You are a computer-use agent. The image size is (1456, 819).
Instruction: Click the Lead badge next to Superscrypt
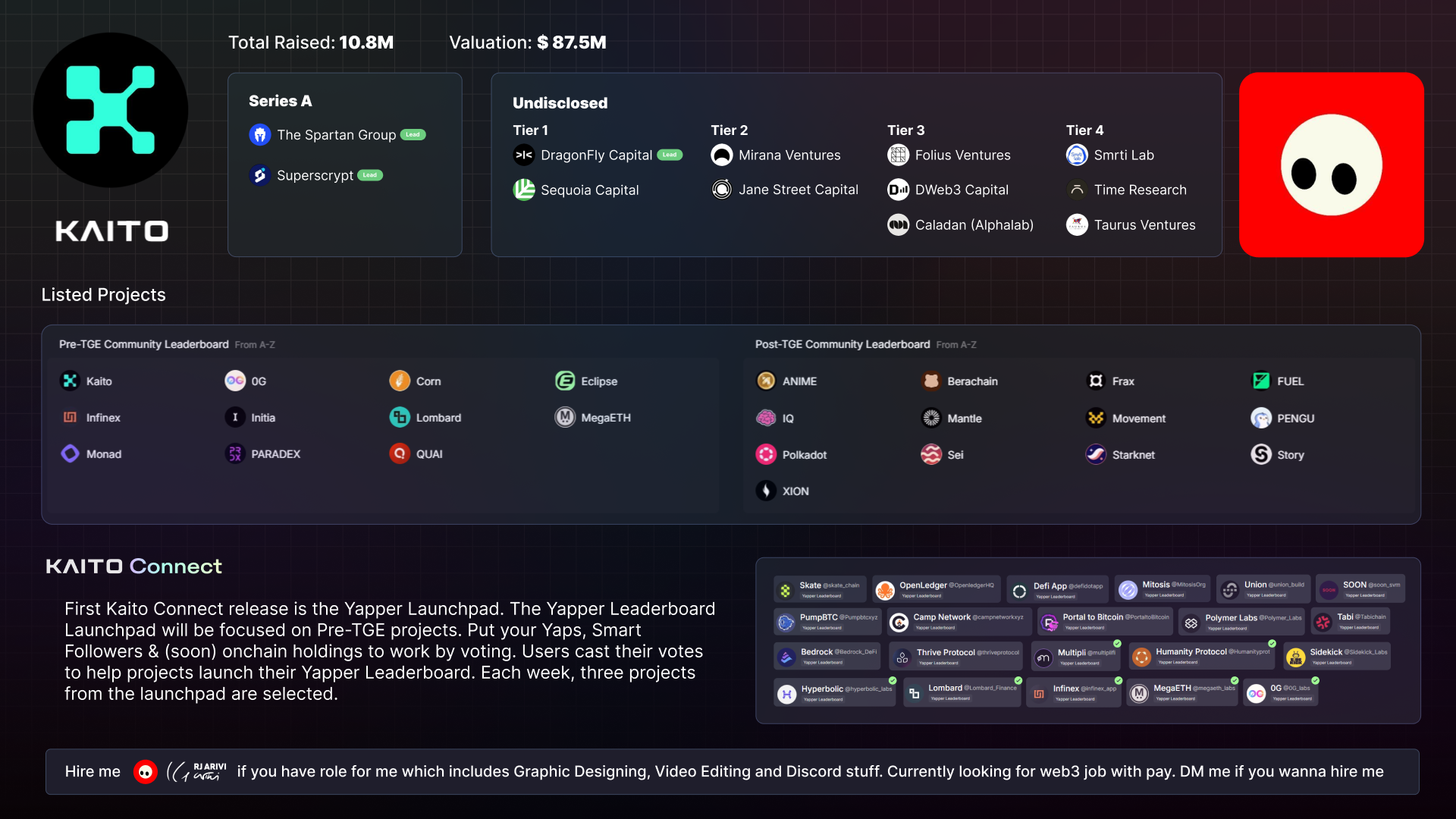(x=370, y=175)
